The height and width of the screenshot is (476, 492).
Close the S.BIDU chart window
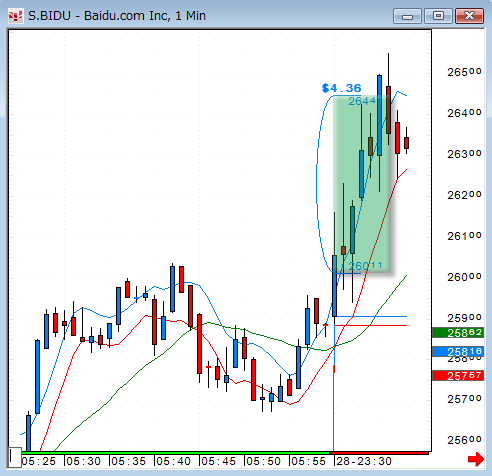point(469,16)
